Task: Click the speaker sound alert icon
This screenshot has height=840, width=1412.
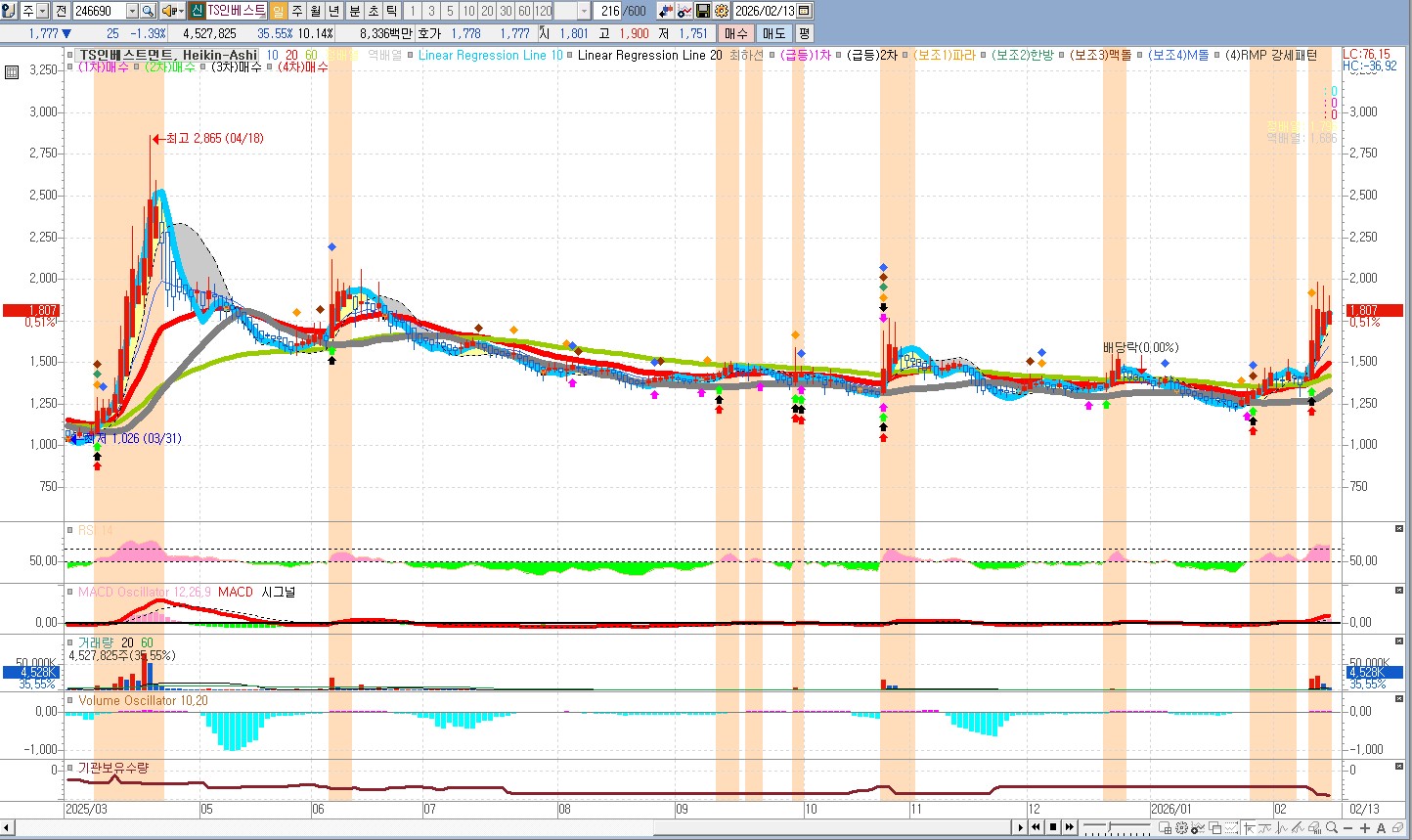Action: click(x=169, y=11)
